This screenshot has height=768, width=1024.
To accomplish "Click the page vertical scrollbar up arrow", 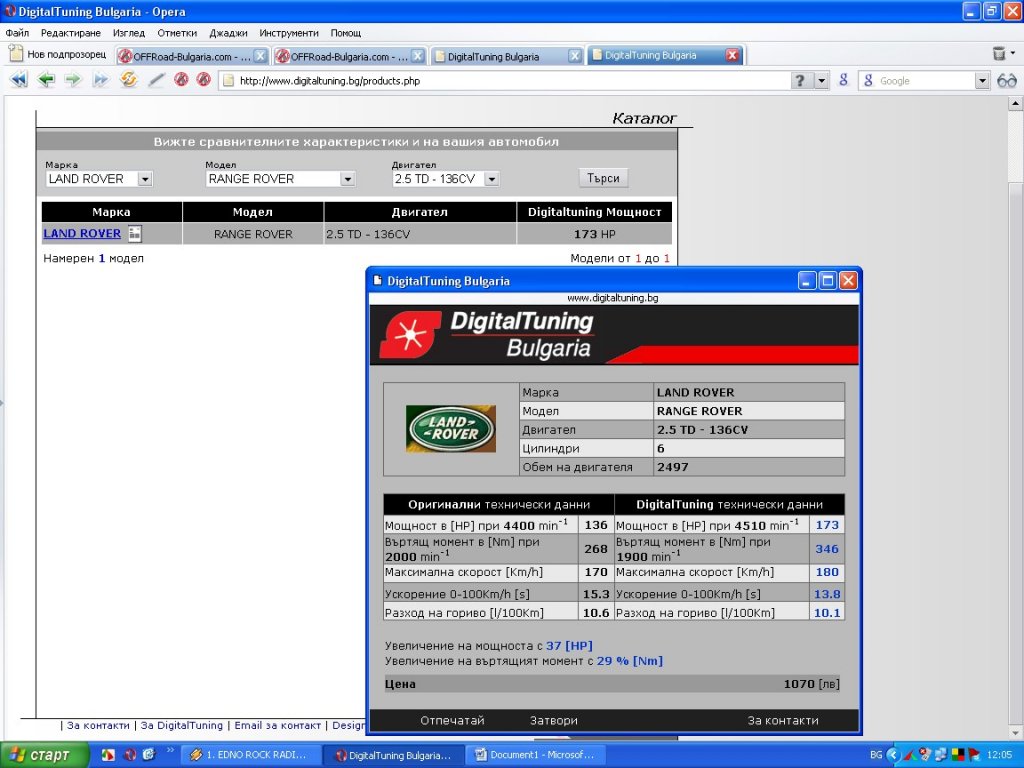I will 1016,103.
